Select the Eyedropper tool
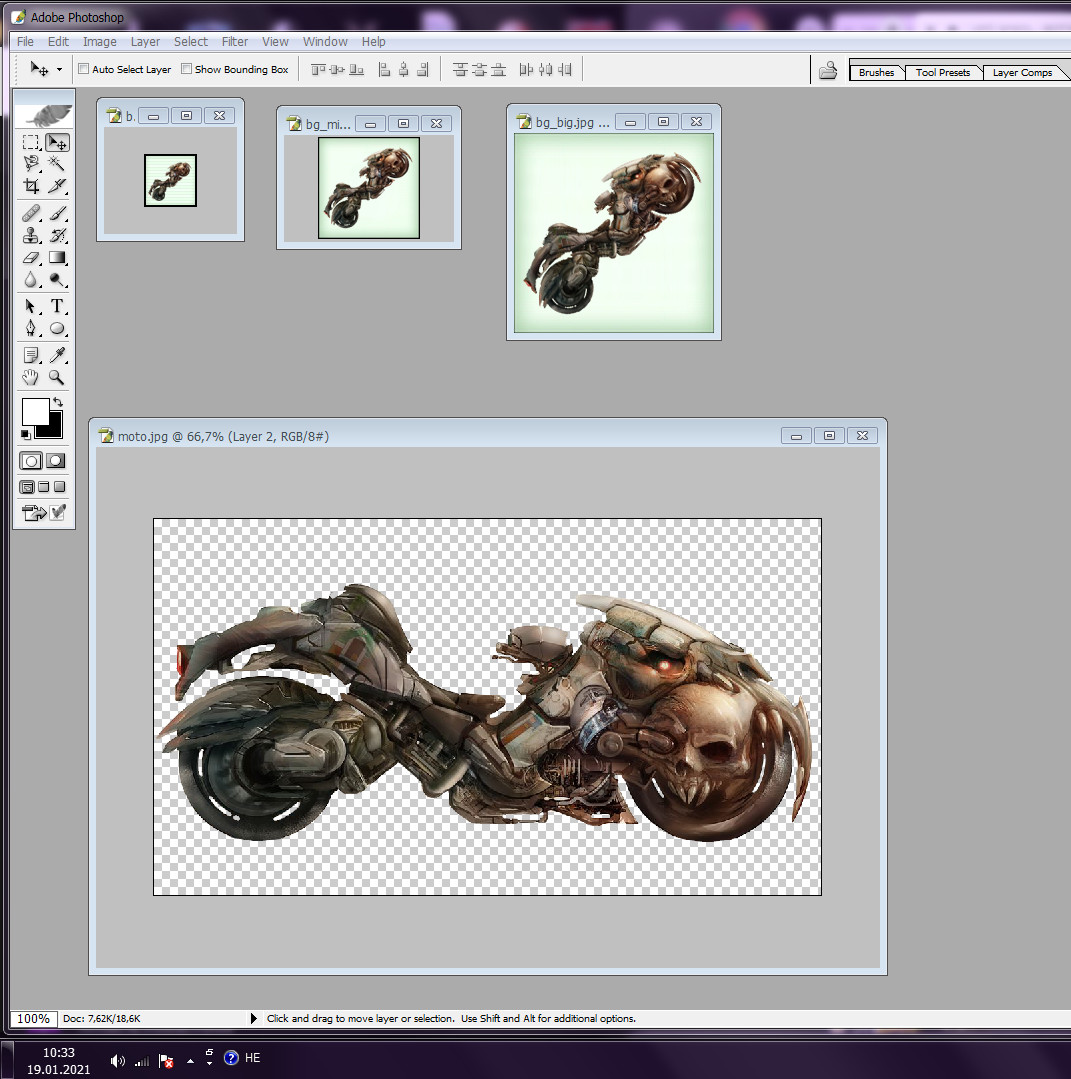 coord(57,355)
